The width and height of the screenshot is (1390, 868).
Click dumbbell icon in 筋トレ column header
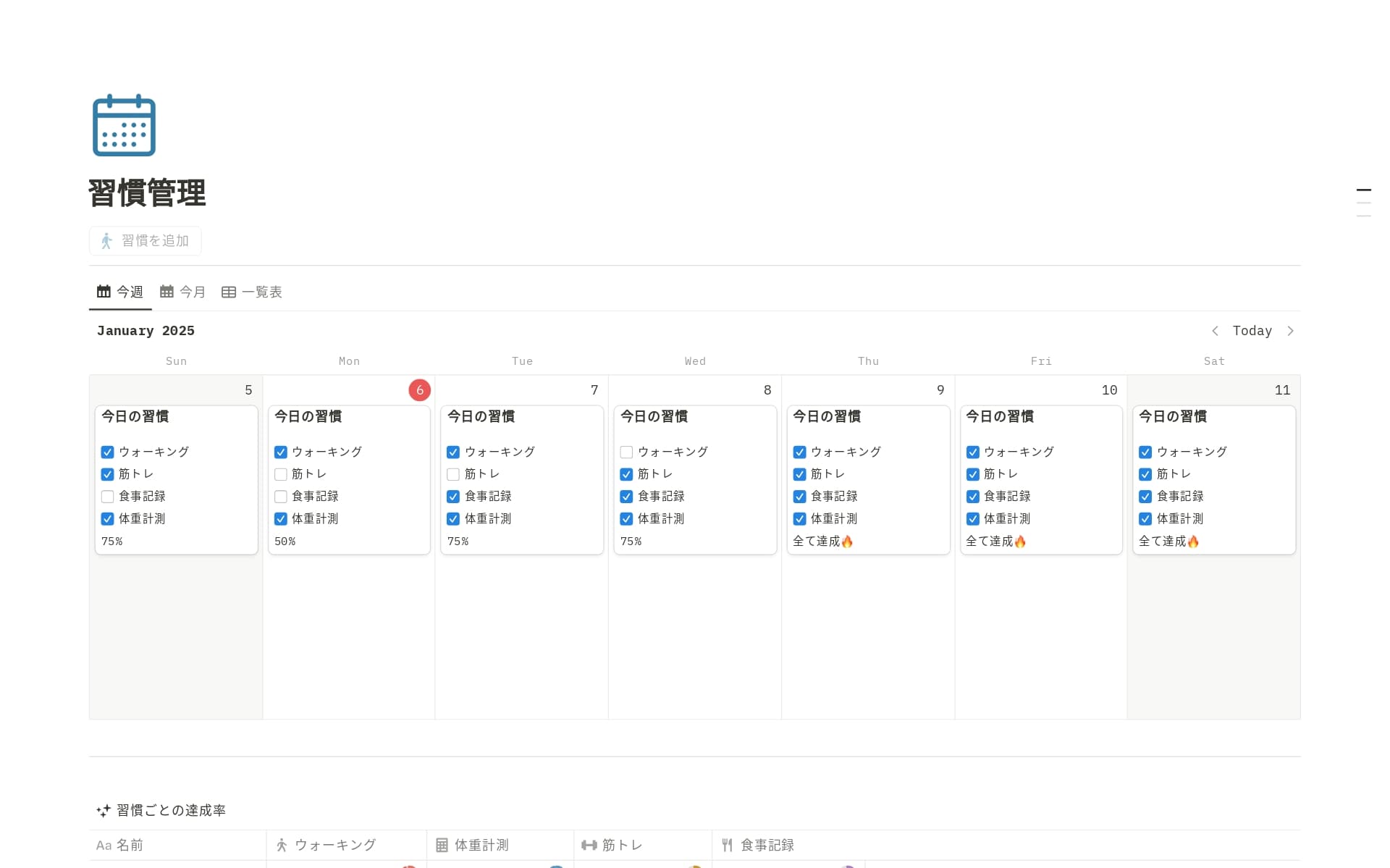[x=589, y=845]
